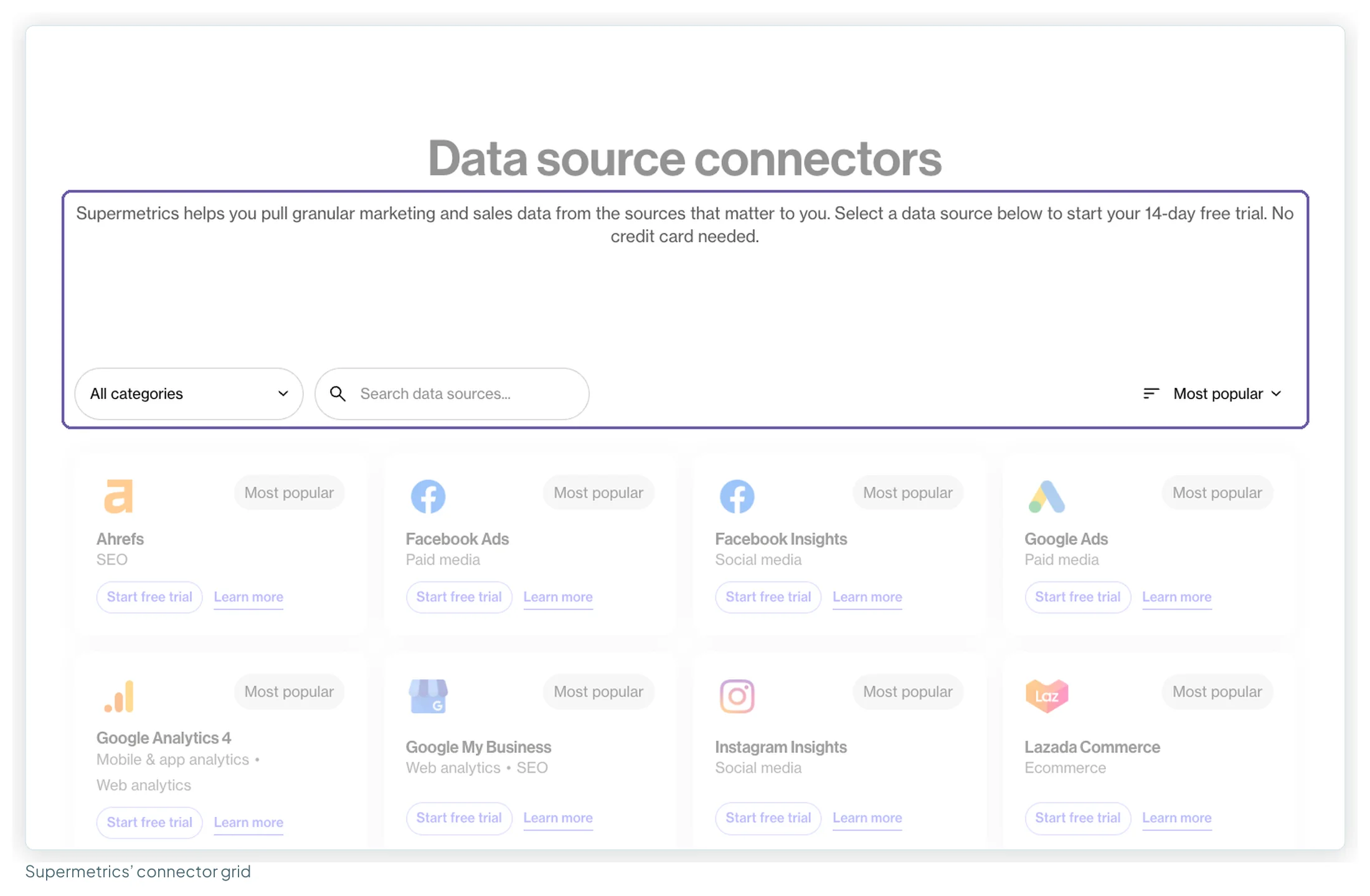
Task: Click Most popular badge on Facebook Insights card
Action: coord(908,493)
